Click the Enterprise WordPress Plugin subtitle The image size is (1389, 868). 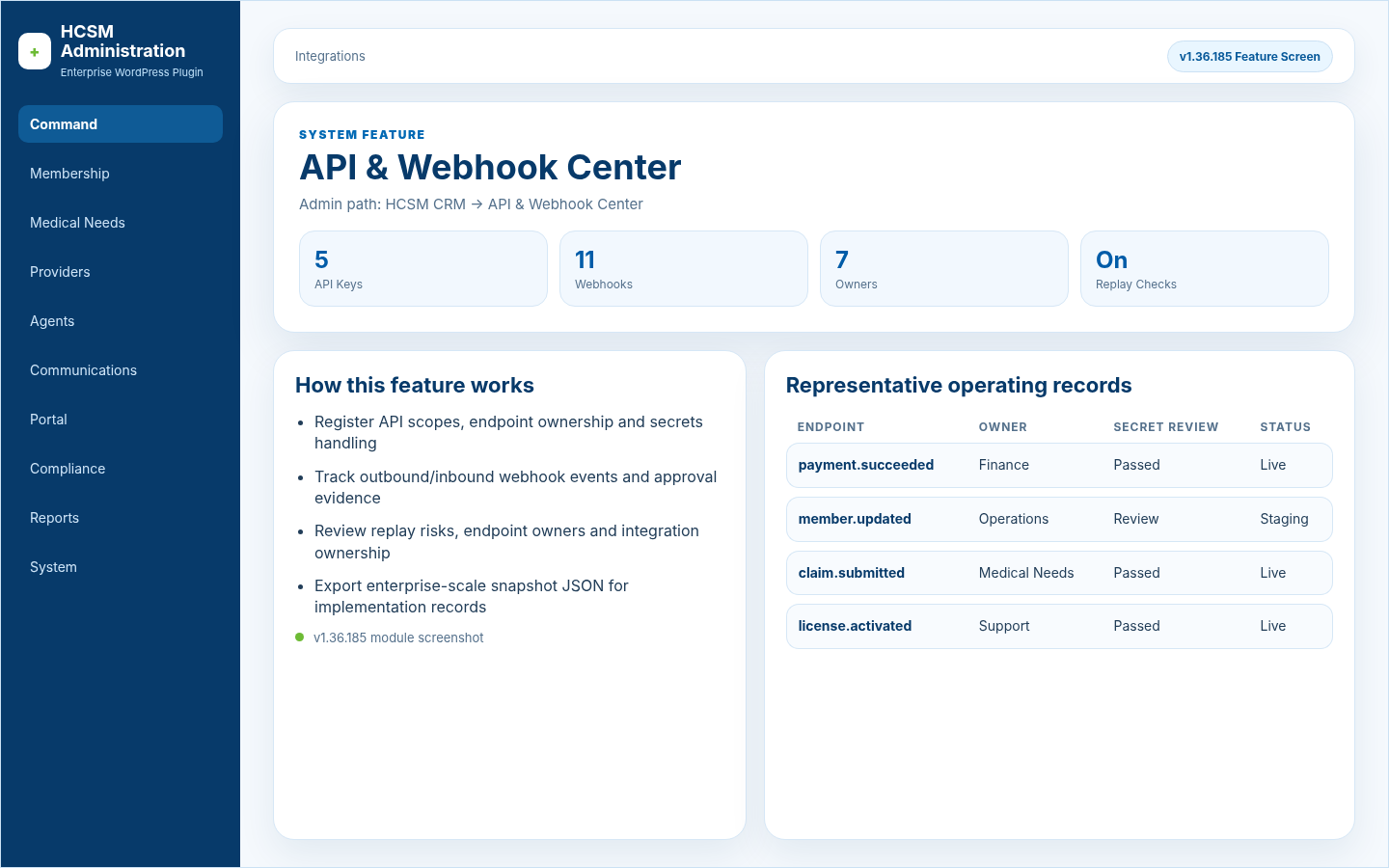131,72
